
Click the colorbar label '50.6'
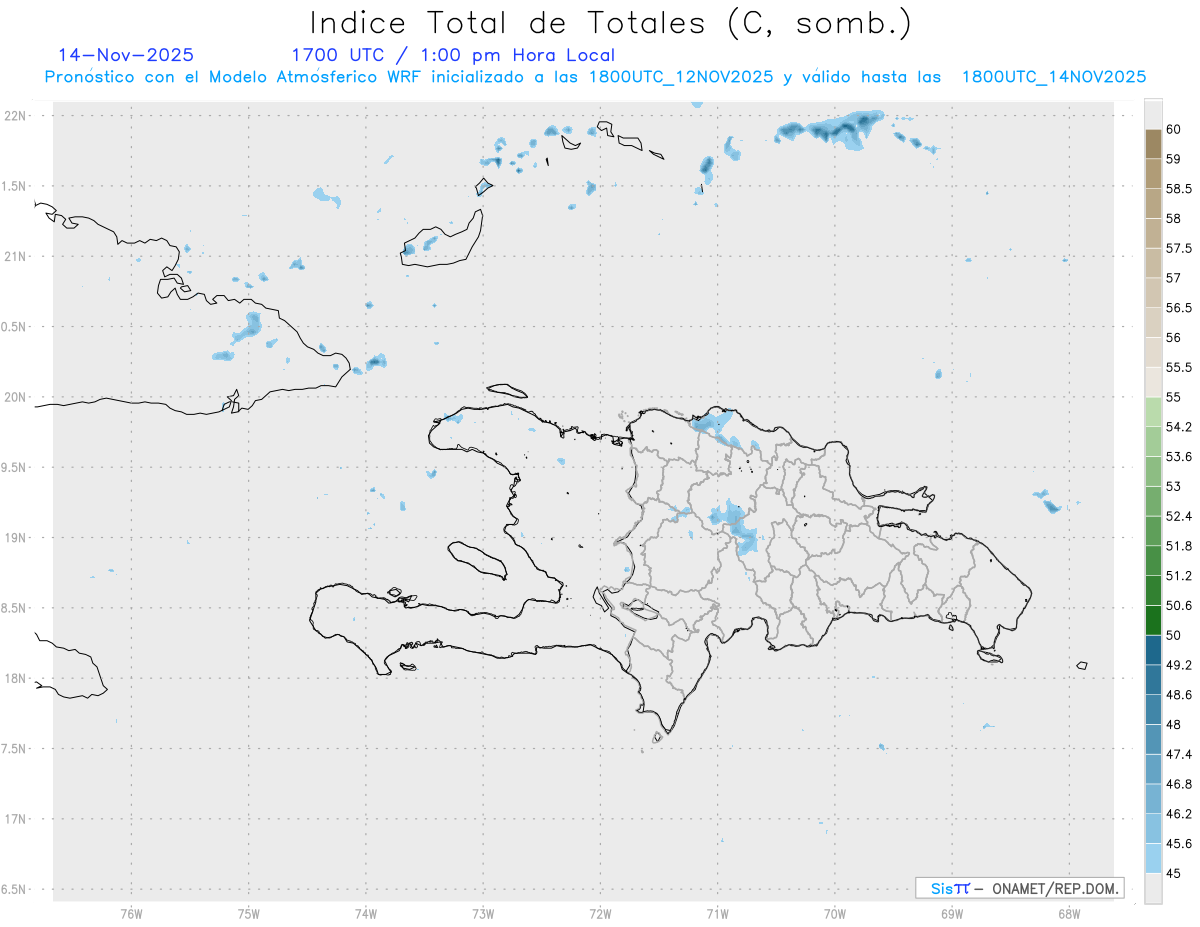(x=1179, y=605)
